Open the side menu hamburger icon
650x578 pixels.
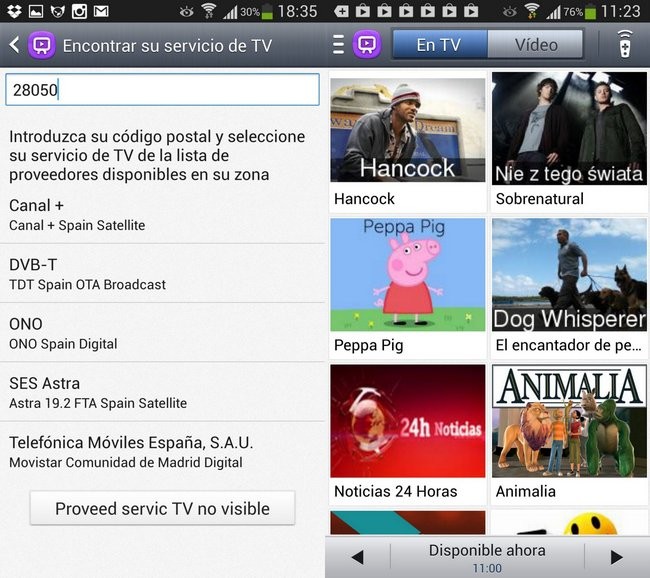pyautogui.click(x=338, y=44)
